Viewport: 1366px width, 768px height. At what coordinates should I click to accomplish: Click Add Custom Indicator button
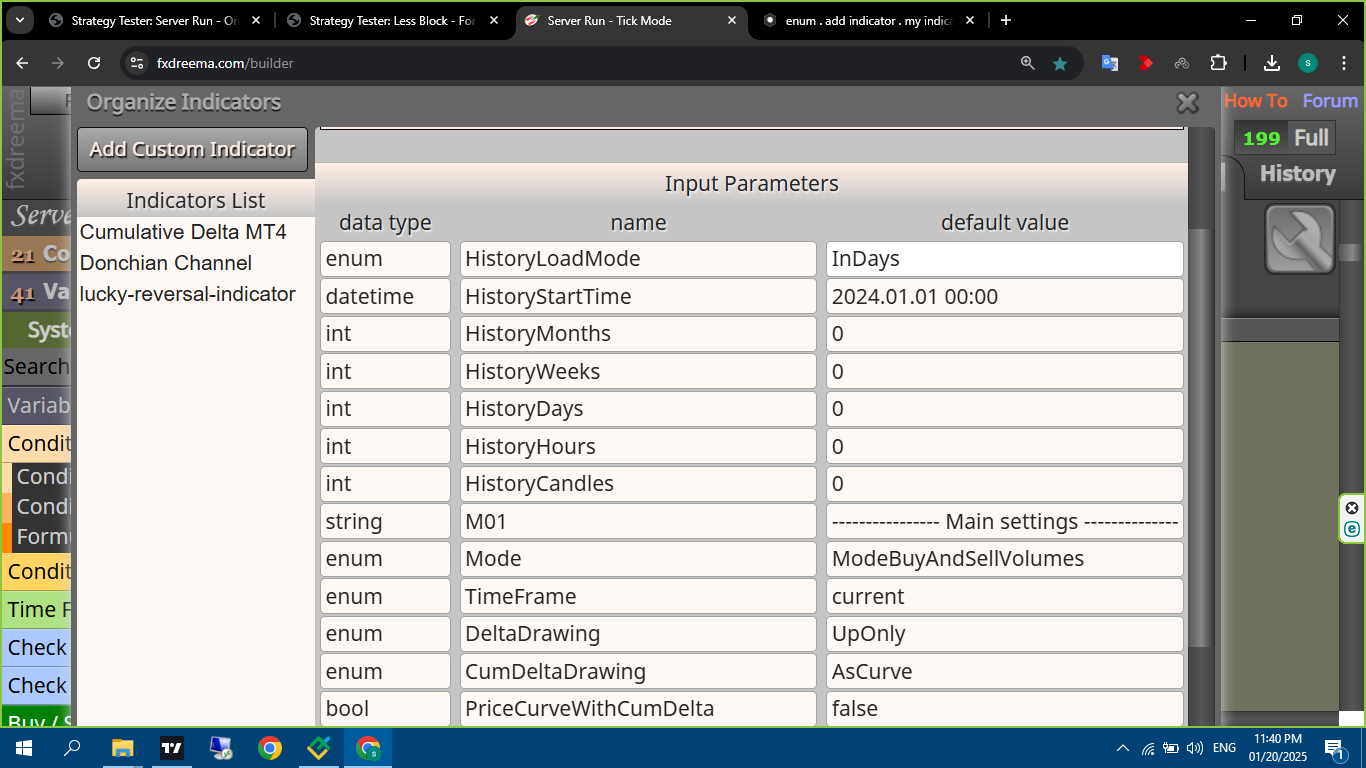[x=192, y=149]
